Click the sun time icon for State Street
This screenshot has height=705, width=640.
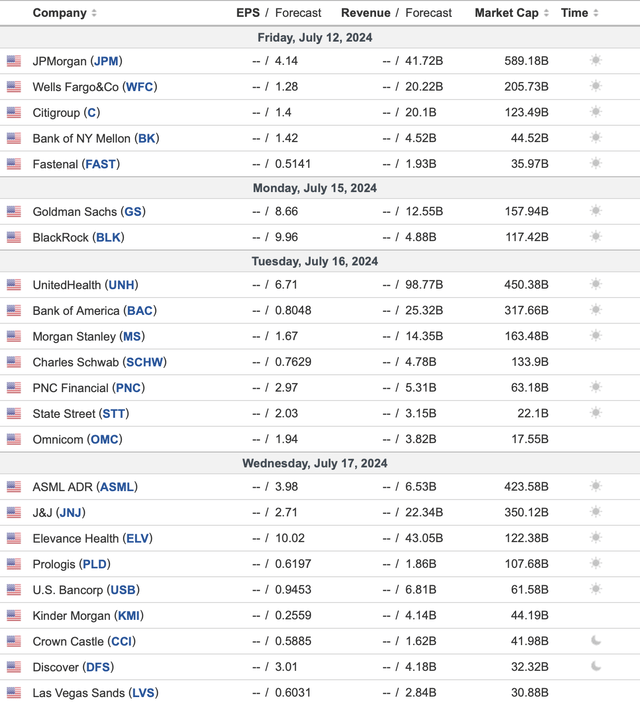pos(595,413)
